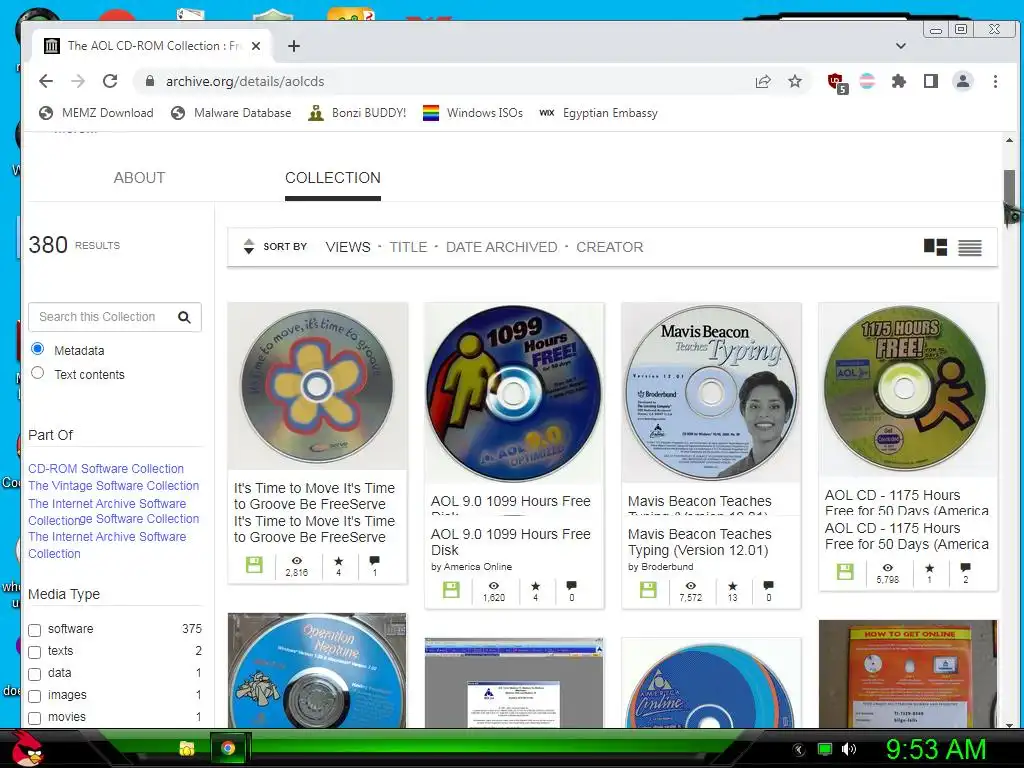Image resolution: width=1024 pixels, height=768 pixels.
Task: Click the browser forward arrow
Action: coord(78,81)
